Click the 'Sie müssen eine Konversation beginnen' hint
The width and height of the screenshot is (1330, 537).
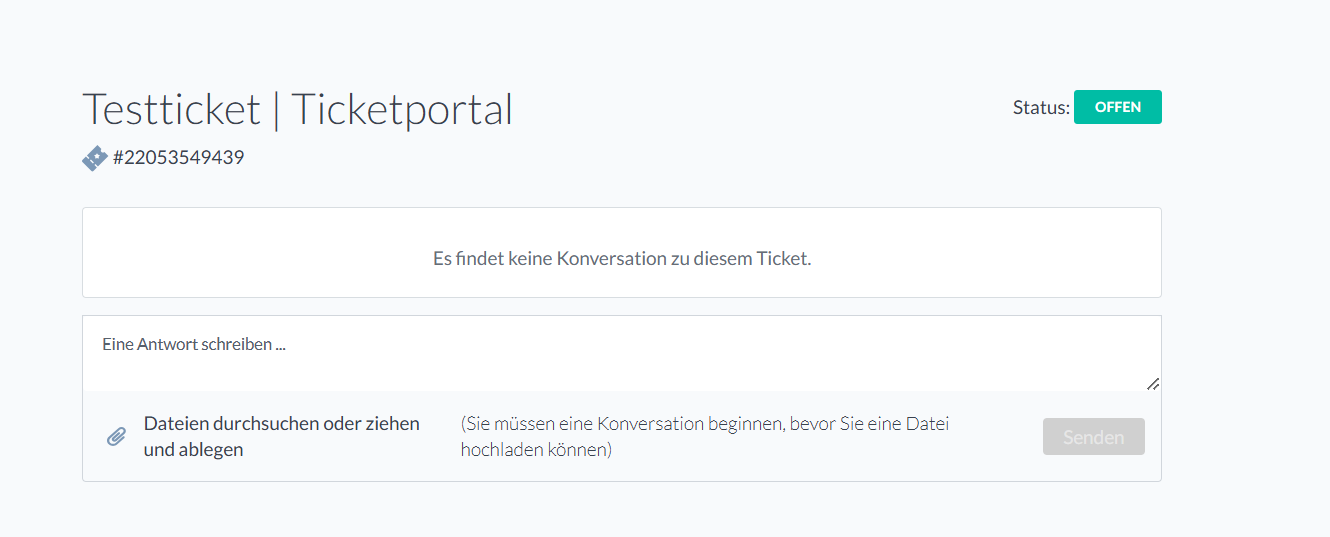point(704,423)
